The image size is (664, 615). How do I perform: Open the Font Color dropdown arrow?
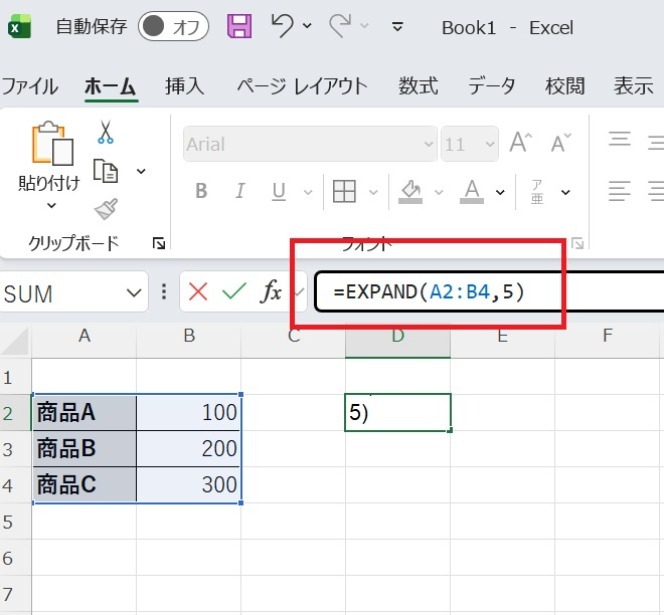[x=500, y=192]
